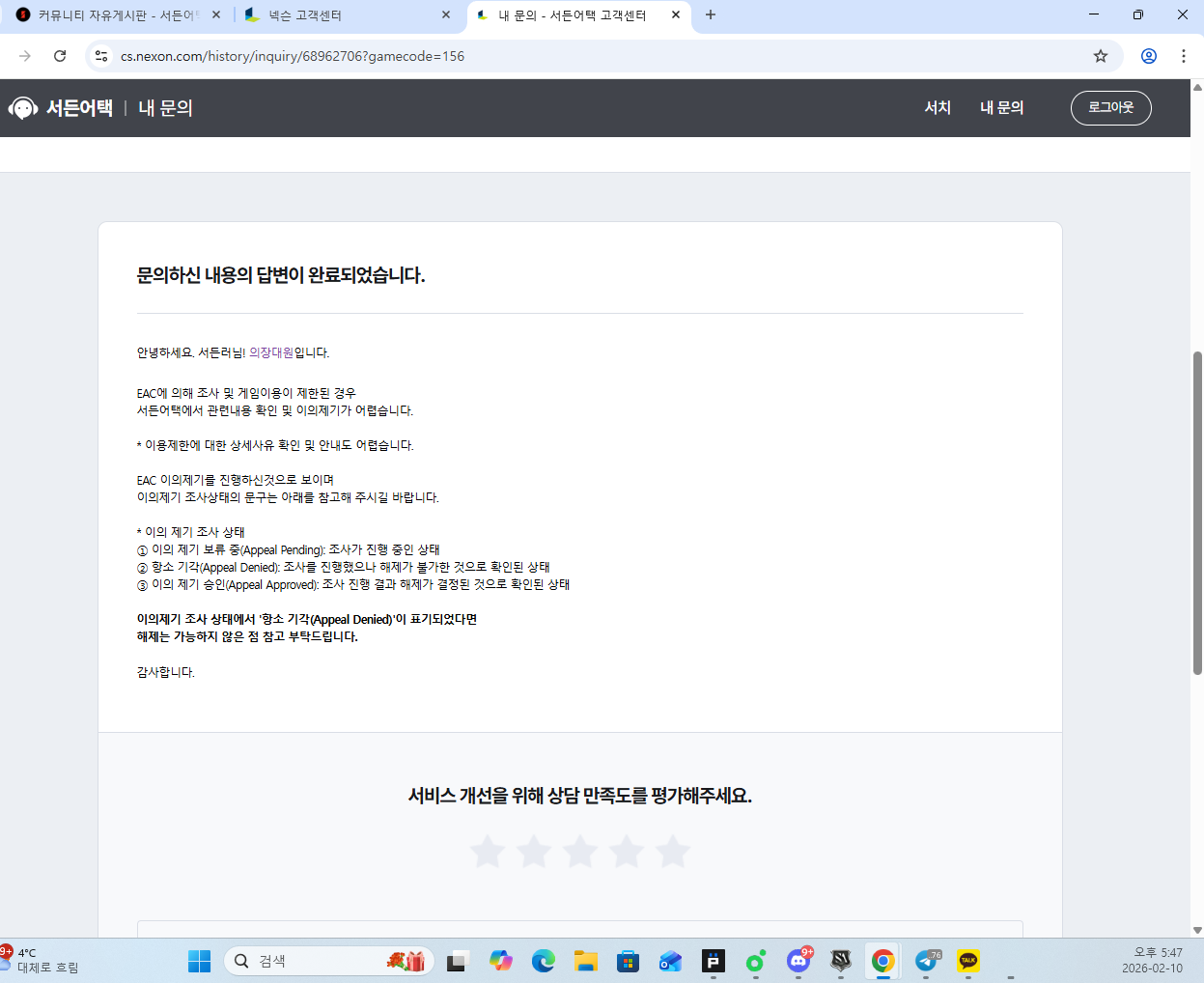
Task: Open the Chrome profile icon
Action: coord(1148,56)
